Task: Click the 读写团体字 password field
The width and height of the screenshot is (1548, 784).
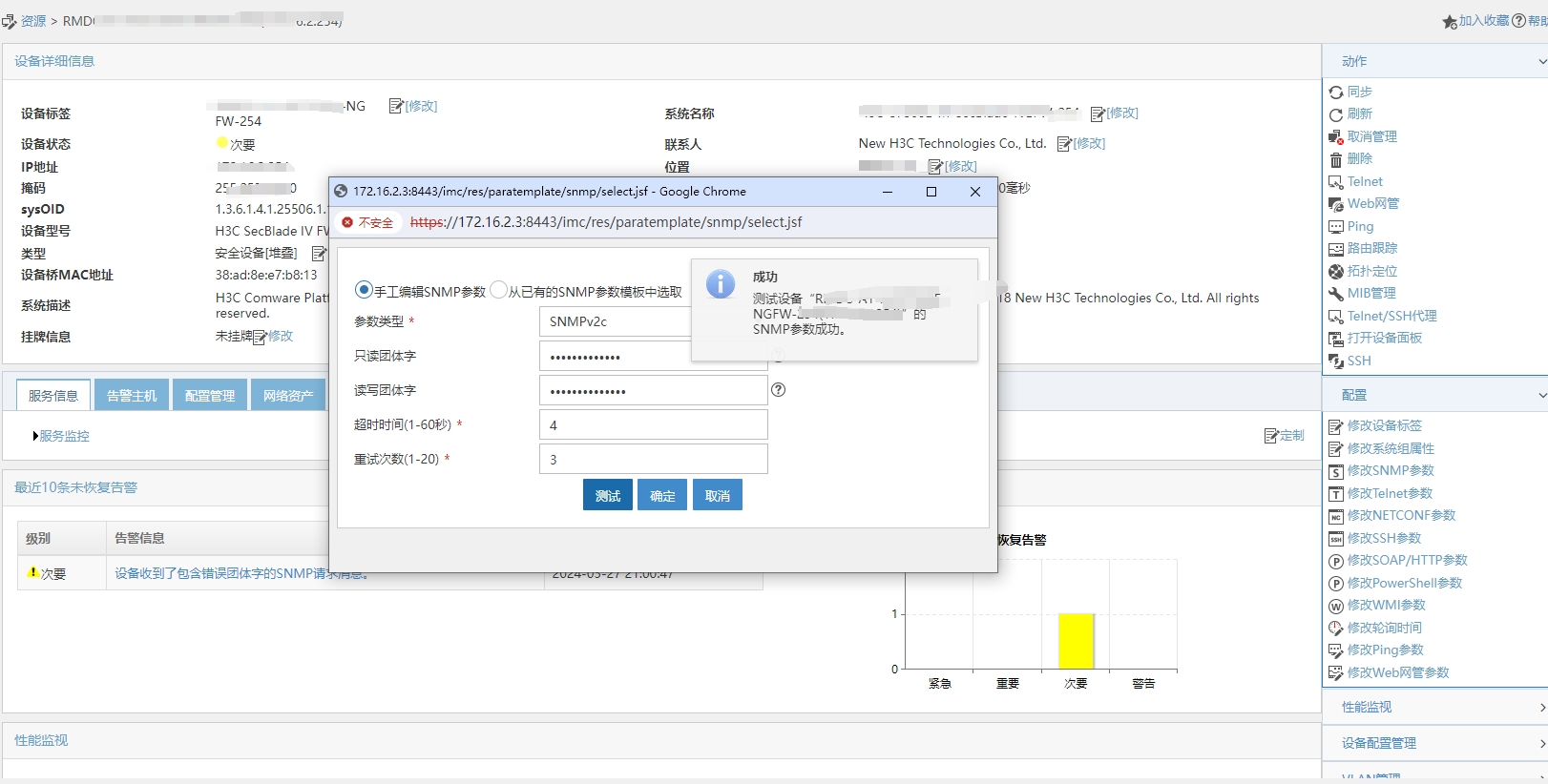Action: tap(654, 390)
